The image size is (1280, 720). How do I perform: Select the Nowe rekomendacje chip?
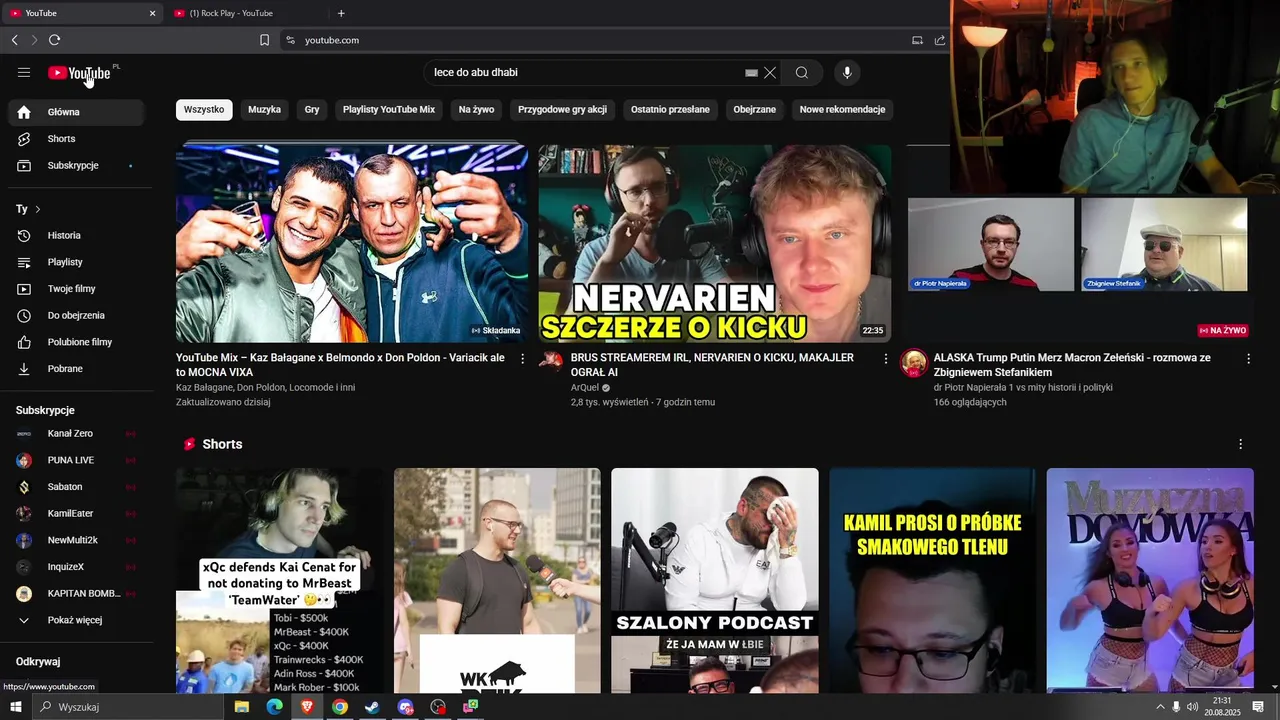tap(843, 110)
